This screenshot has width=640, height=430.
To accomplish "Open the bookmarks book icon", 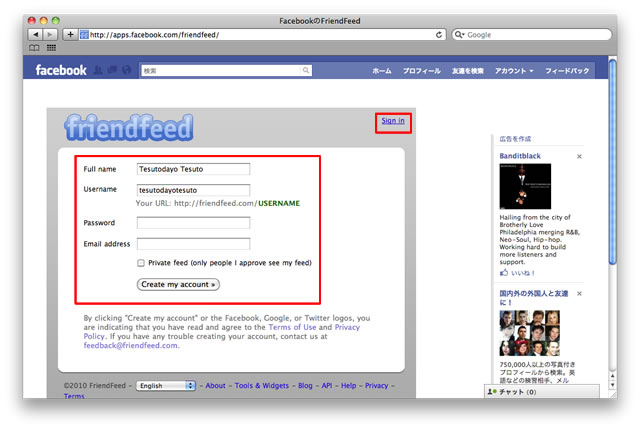I will [x=34, y=48].
